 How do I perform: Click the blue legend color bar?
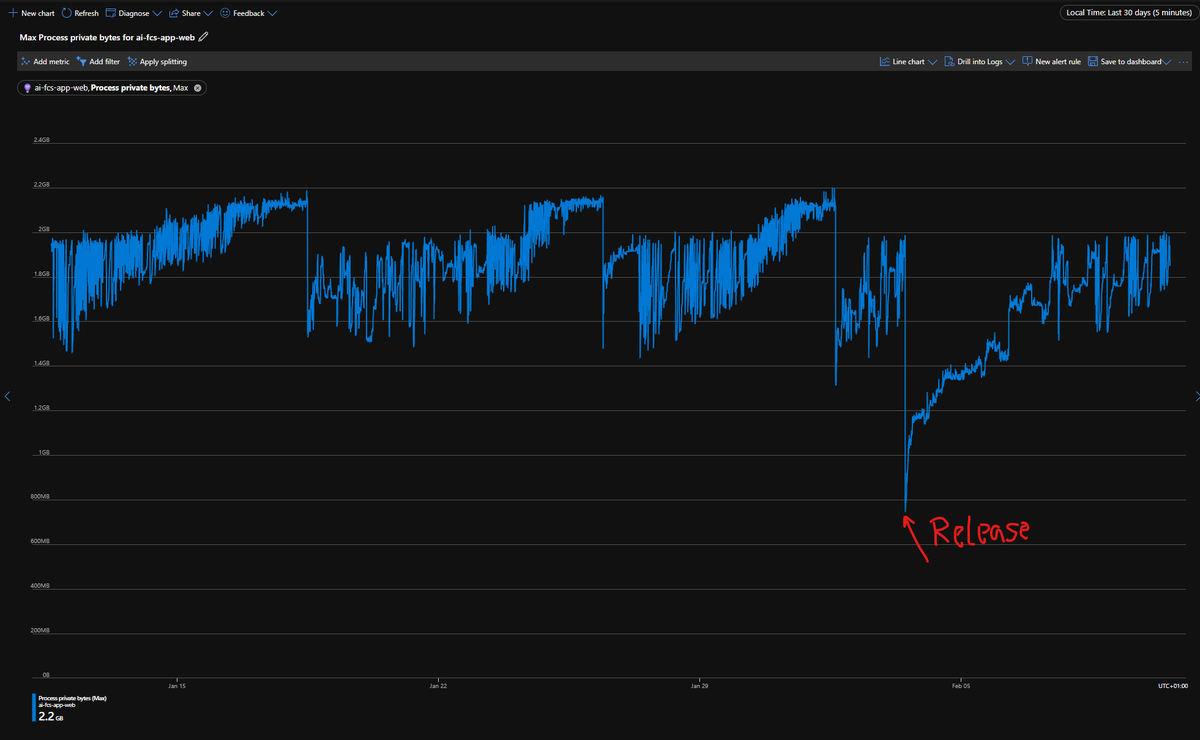tap(33, 708)
